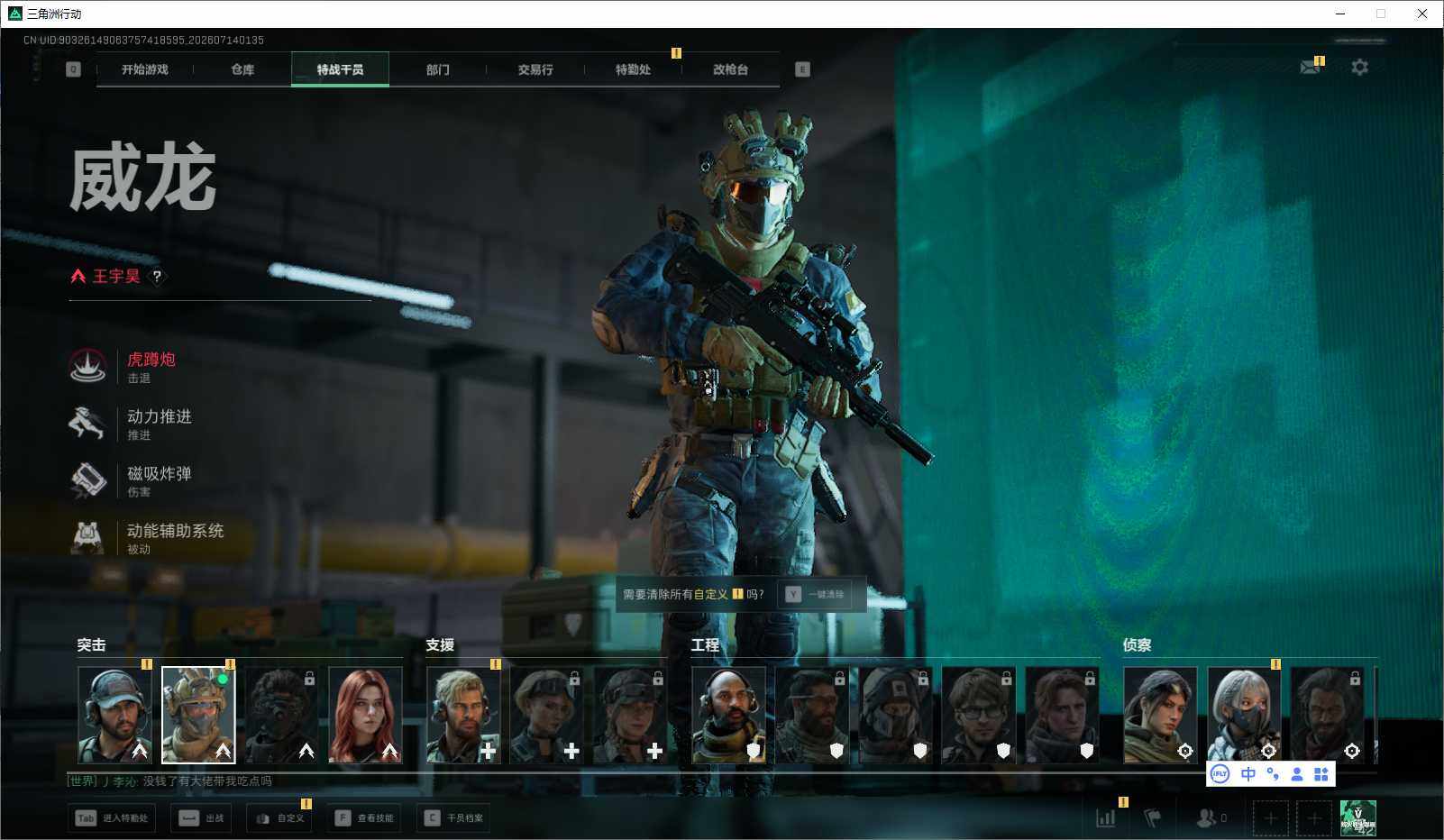The height and width of the screenshot is (840, 1444).
Task: Click the 侦察 class heading
Action: click(x=1137, y=645)
